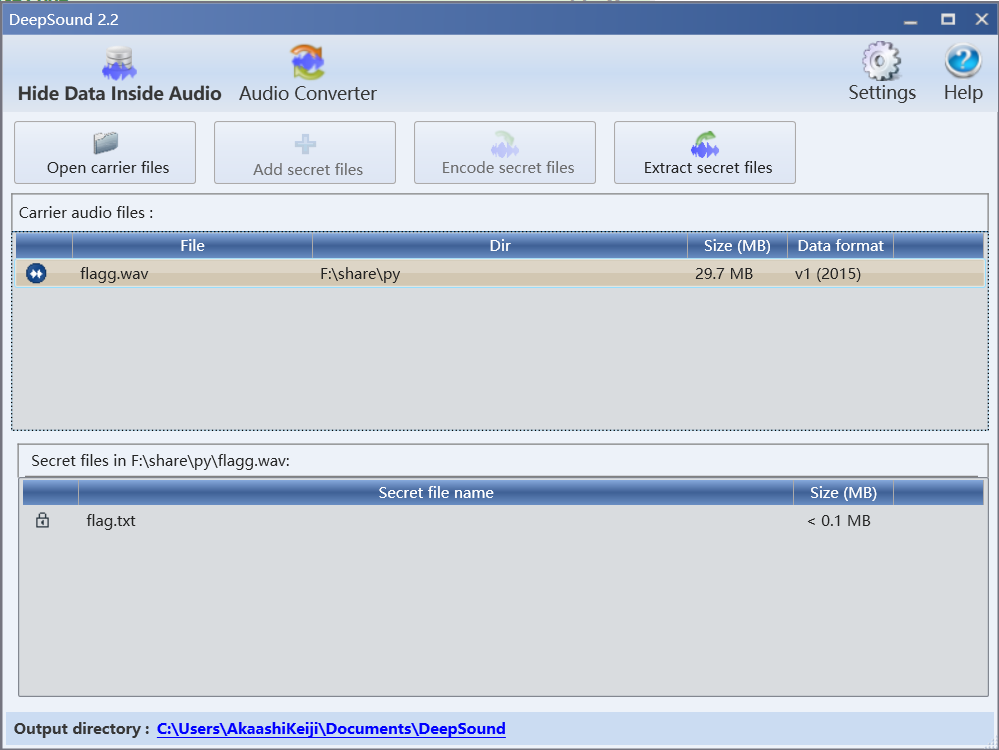Click the Data format column header

840,246
